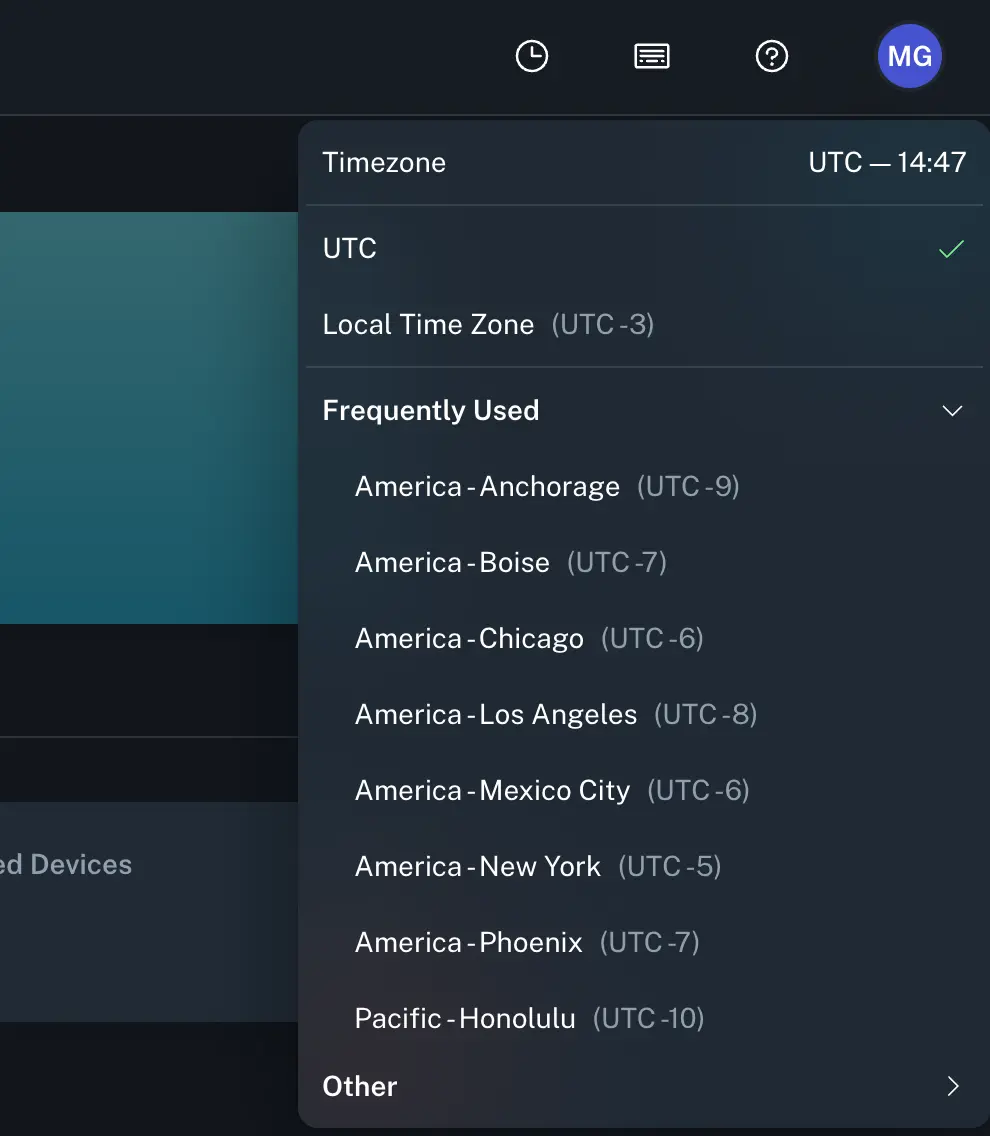Click the chevron next to Frequently Used

tap(951, 410)
